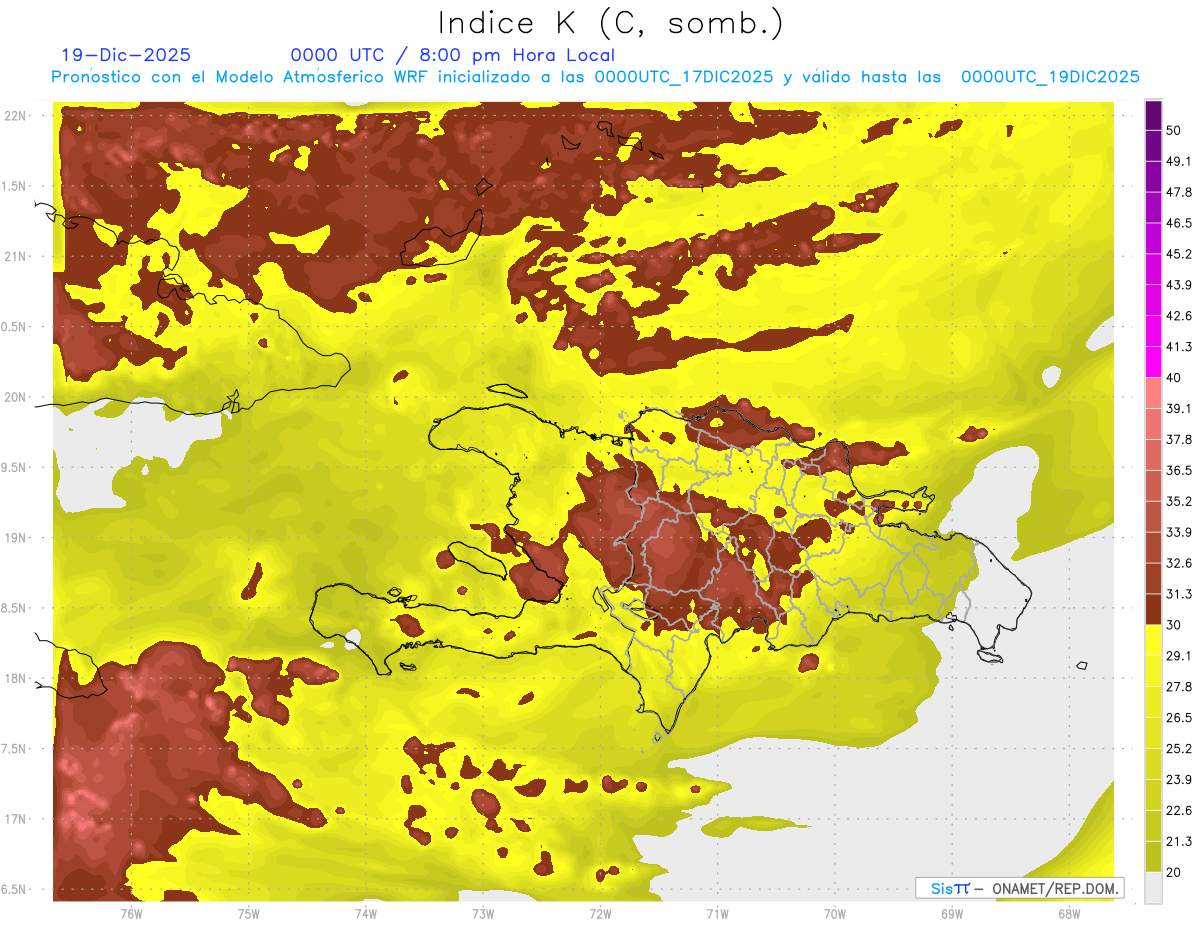Screen dimensions: 1200x927
Task: Click "0000 UTC / 8:00 pm Hora Local" text
Action: tap(452, 55)
